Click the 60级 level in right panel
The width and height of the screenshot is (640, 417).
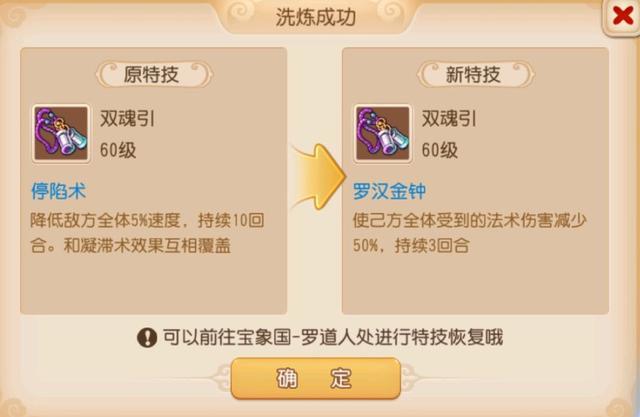[x=440, y=150]
